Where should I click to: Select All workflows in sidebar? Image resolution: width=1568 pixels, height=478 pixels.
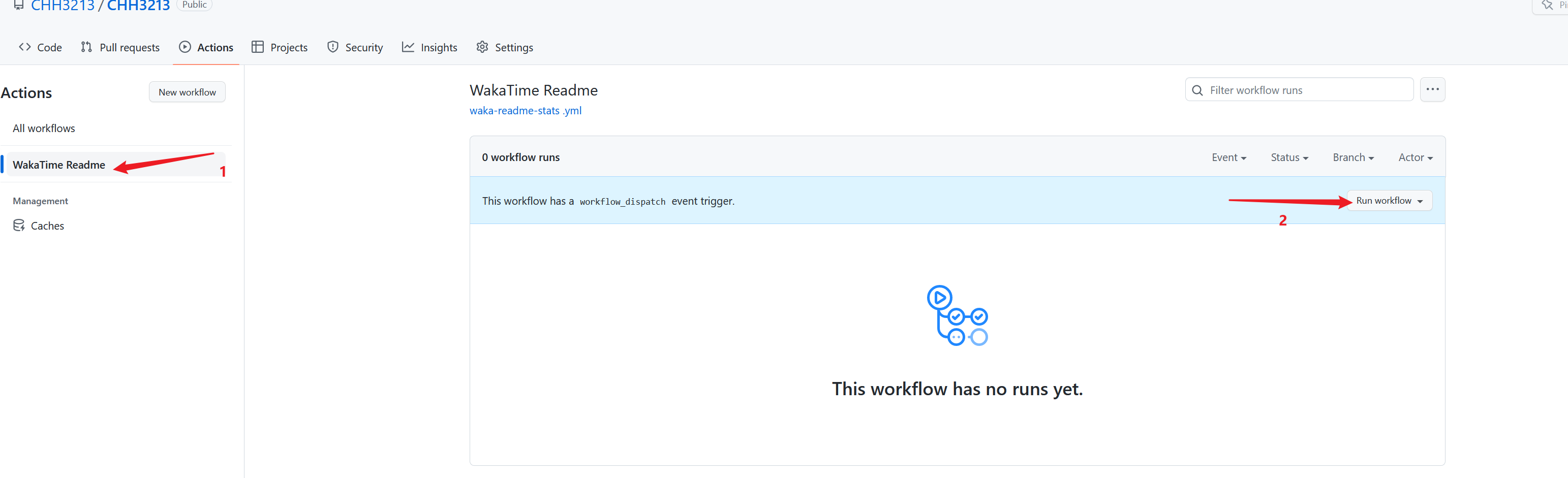(x=44, y=129)
